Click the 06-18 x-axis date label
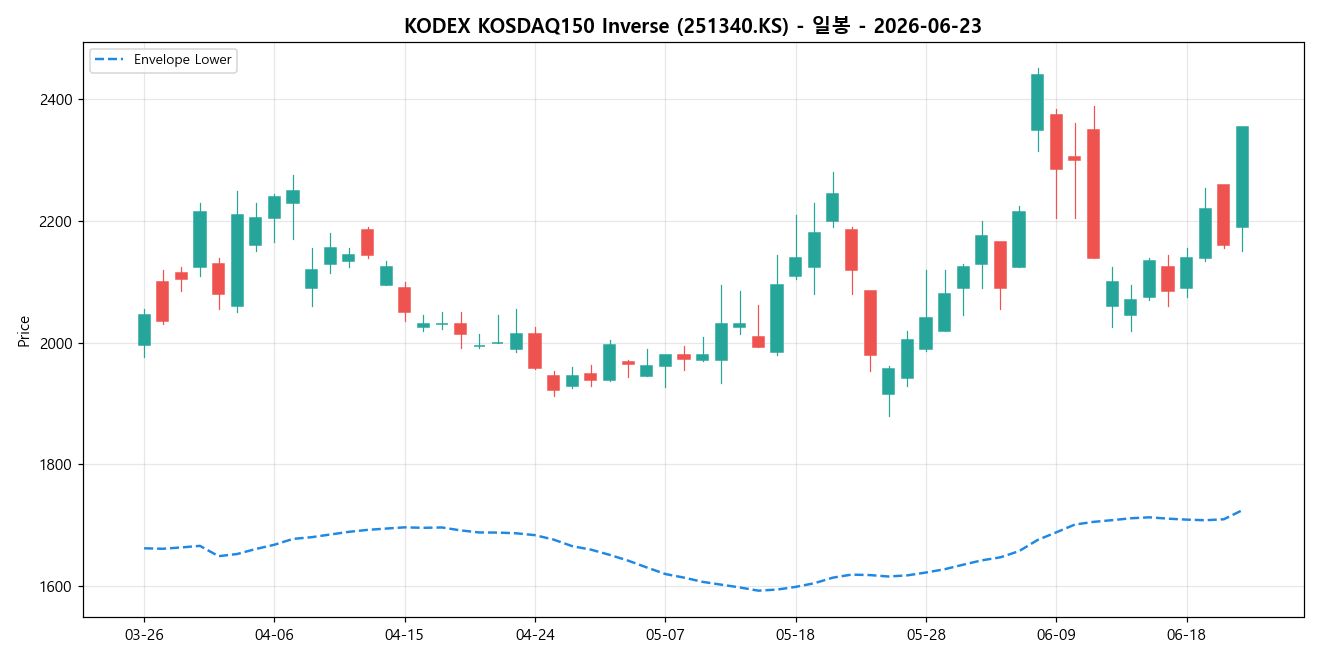The height and width of the screenshot is (660, 1320). pos(1186,635)
